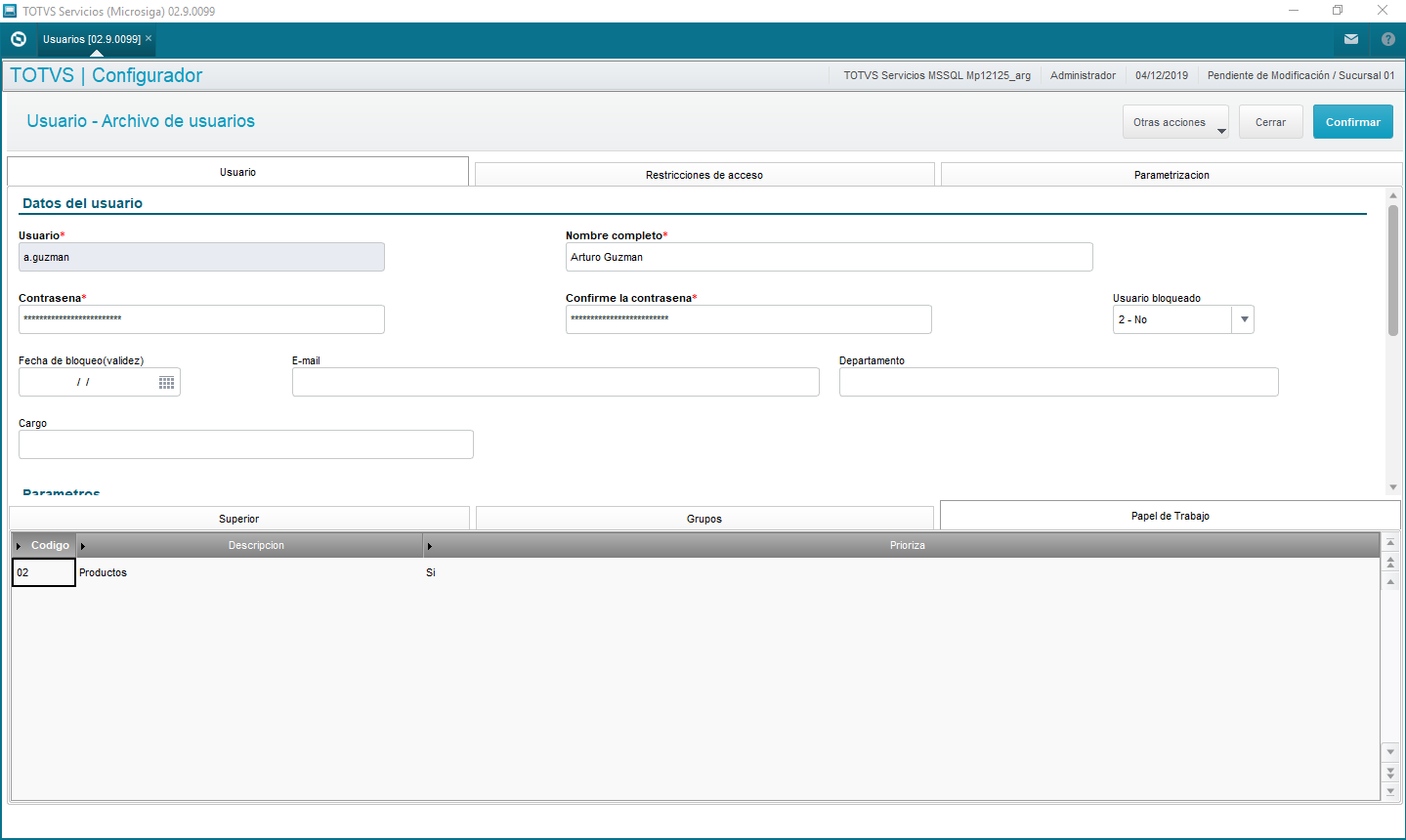Image resolution: width=1406 pixels, height=840 pixels.
Task: Click the Confirmar button
Action: [x=1353, y=122]
